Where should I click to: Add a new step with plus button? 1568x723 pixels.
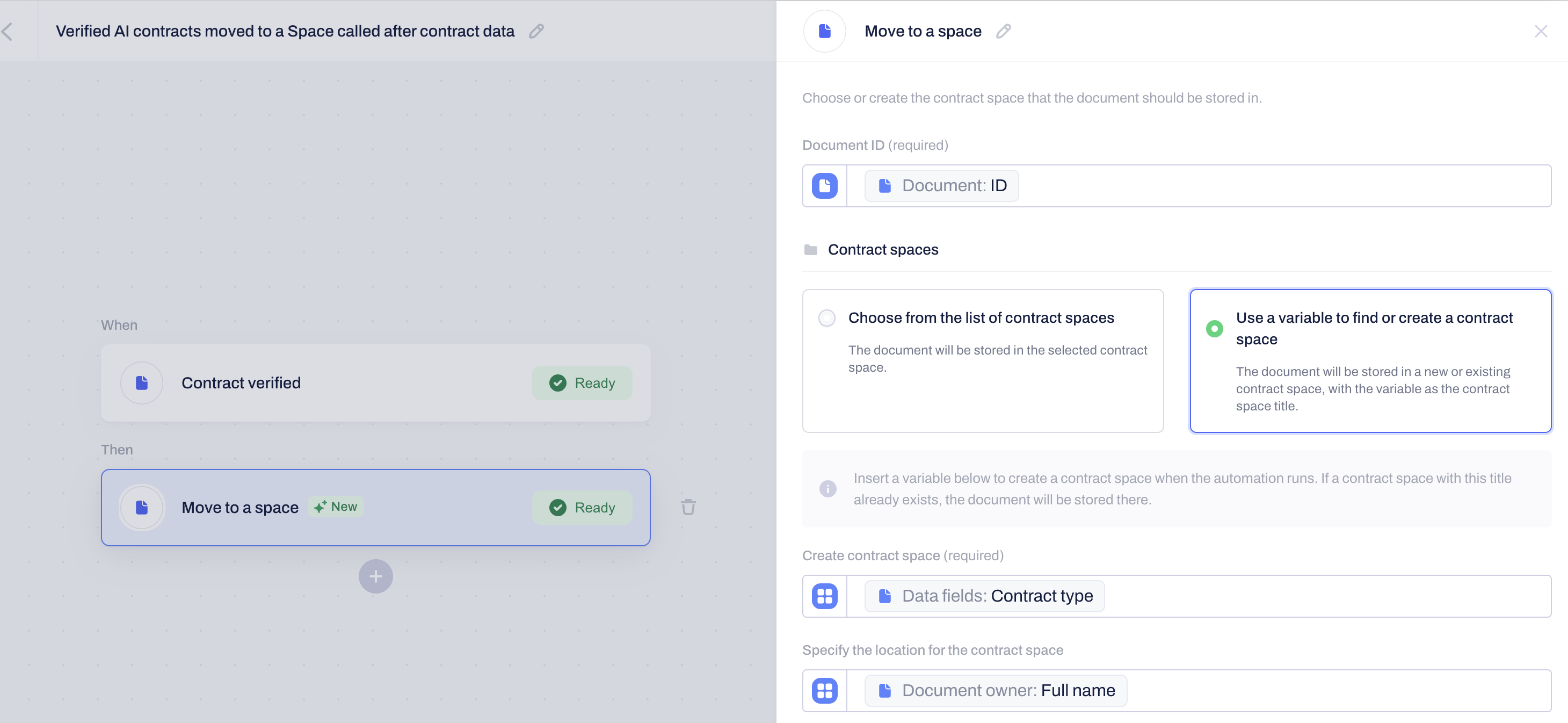[375, 576]
